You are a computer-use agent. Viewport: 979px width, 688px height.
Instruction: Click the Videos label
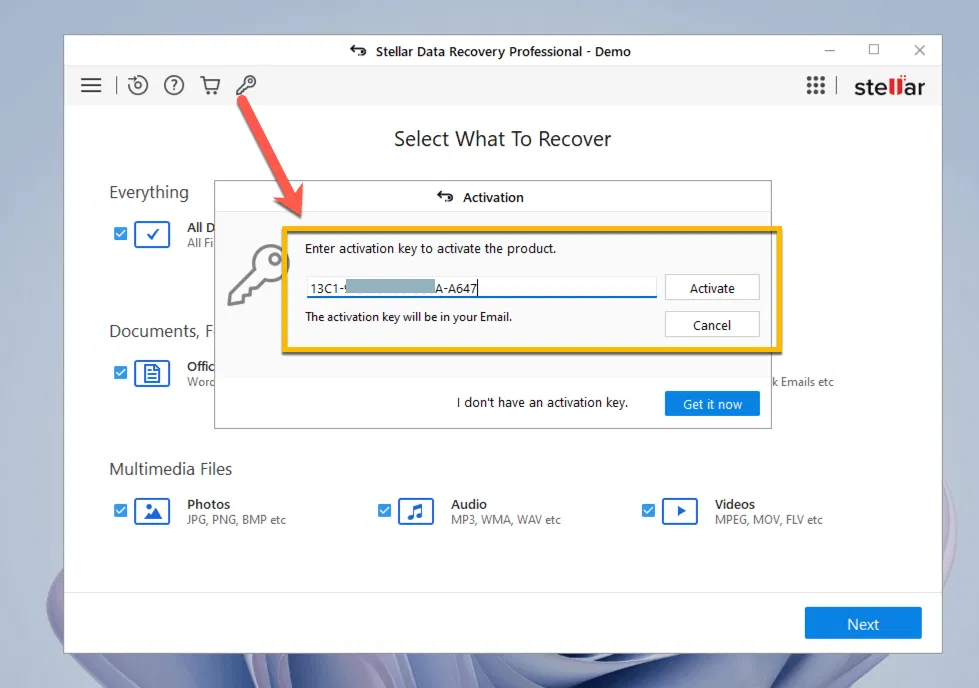735,504
